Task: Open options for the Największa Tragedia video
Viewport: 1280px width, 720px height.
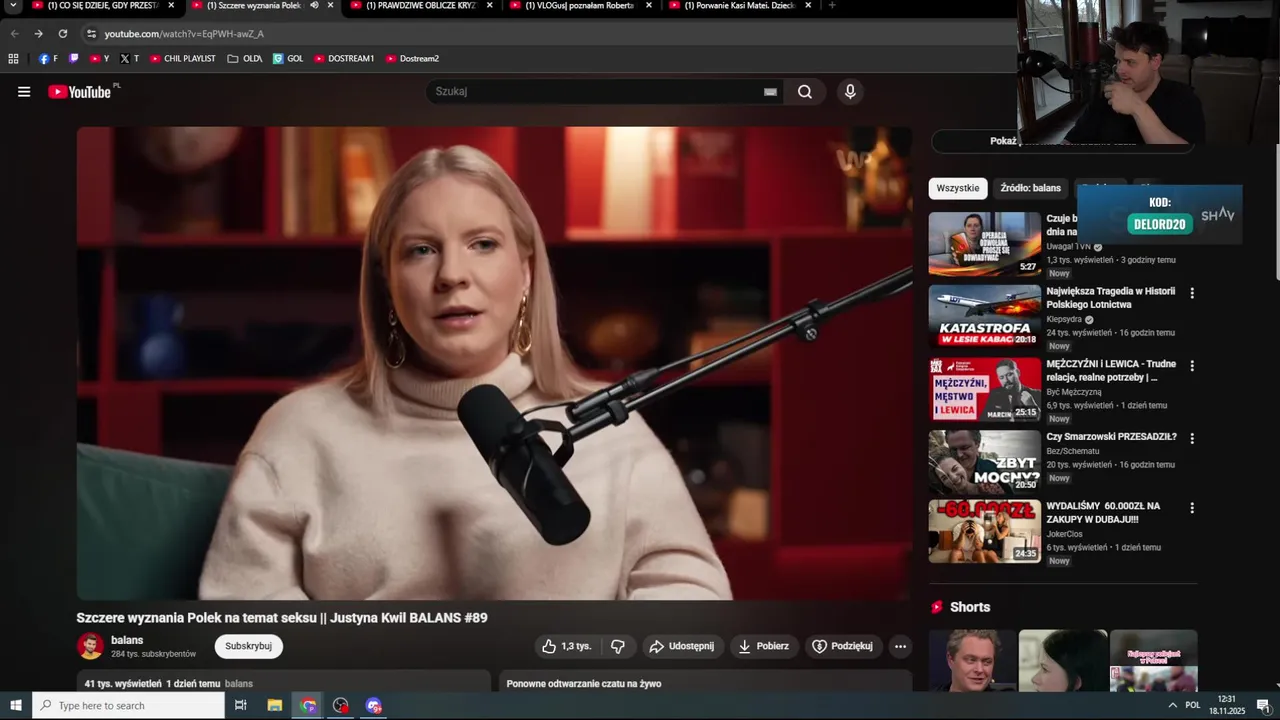Action: point(1192,293)
